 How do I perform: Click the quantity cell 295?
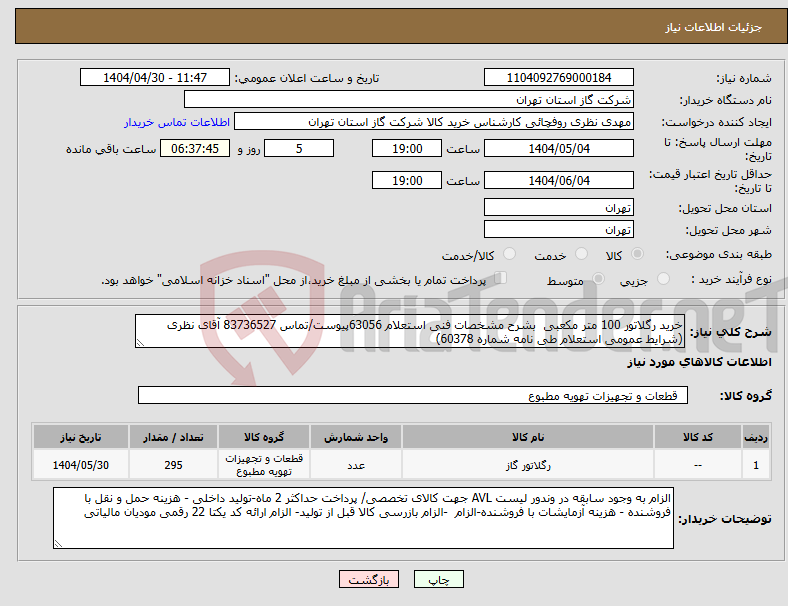coord(173,465)
